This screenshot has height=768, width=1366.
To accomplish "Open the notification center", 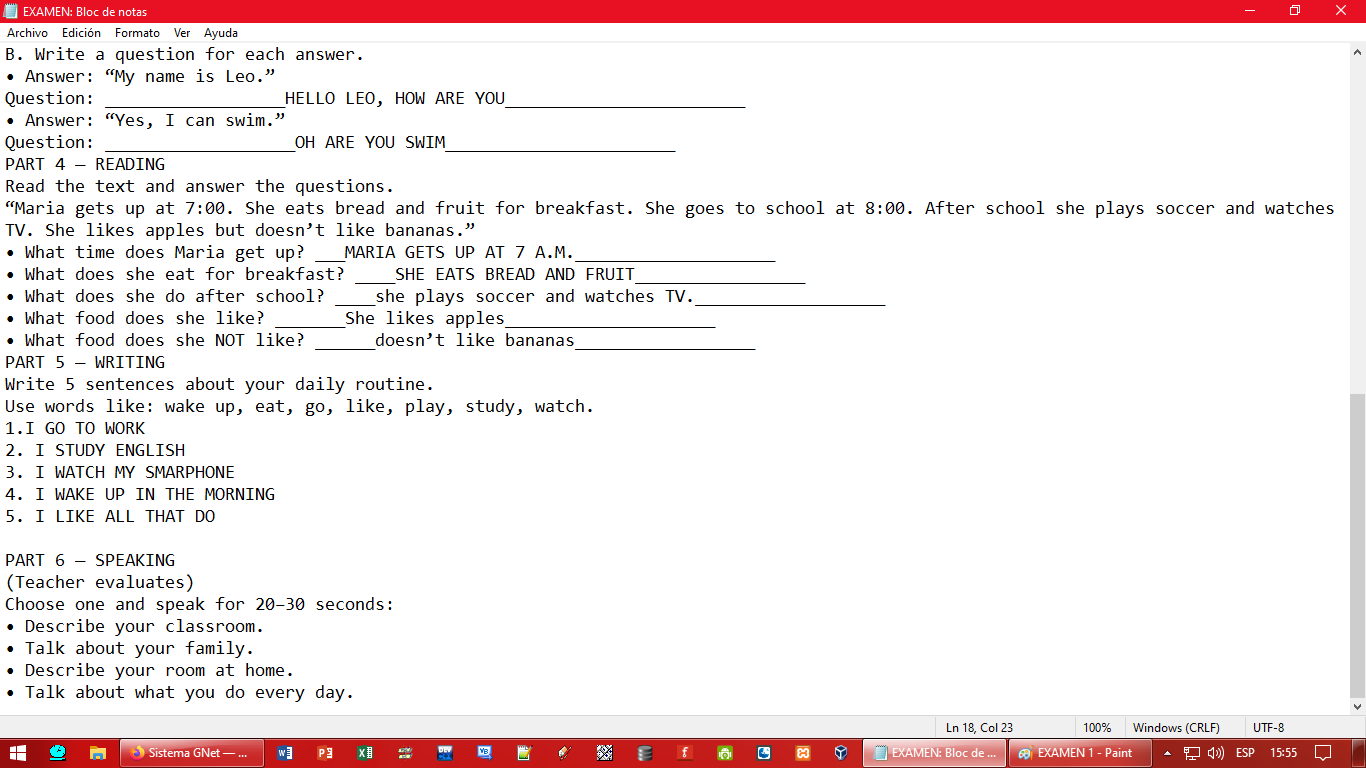I will pos(1323,753).
